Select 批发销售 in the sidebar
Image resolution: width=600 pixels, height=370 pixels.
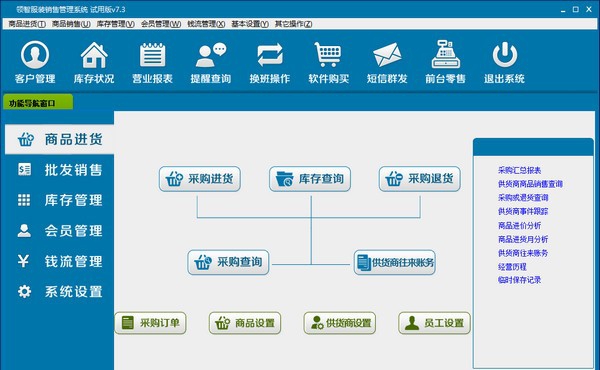[60, 170]
